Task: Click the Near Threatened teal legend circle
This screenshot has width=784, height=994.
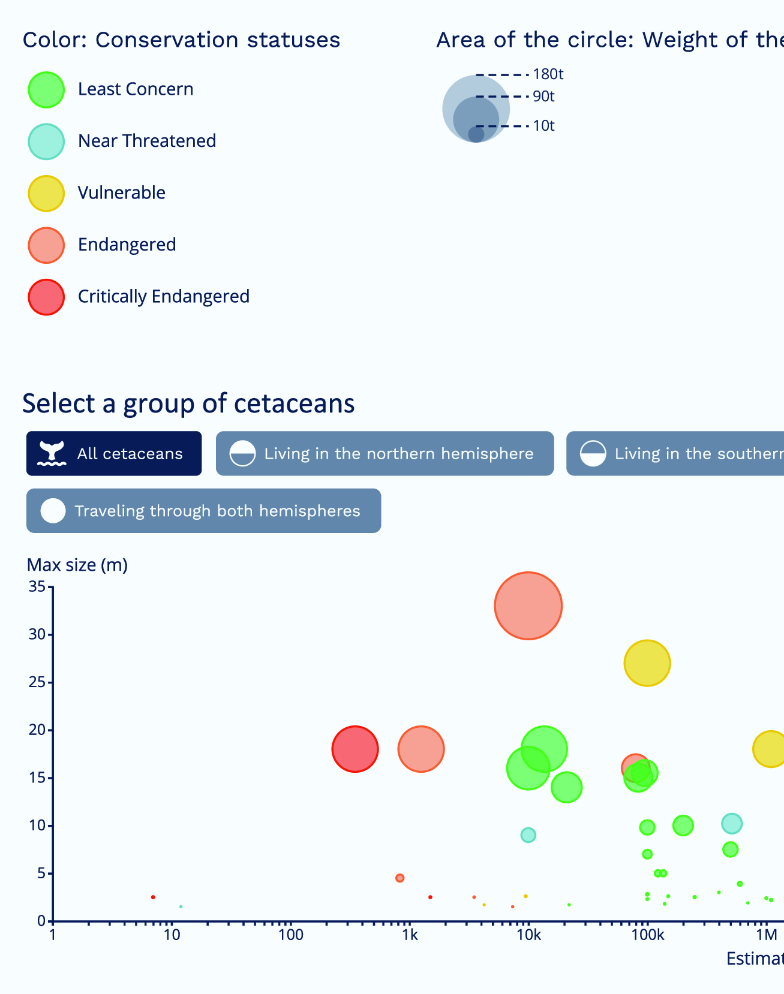Action: pos(46,141)
